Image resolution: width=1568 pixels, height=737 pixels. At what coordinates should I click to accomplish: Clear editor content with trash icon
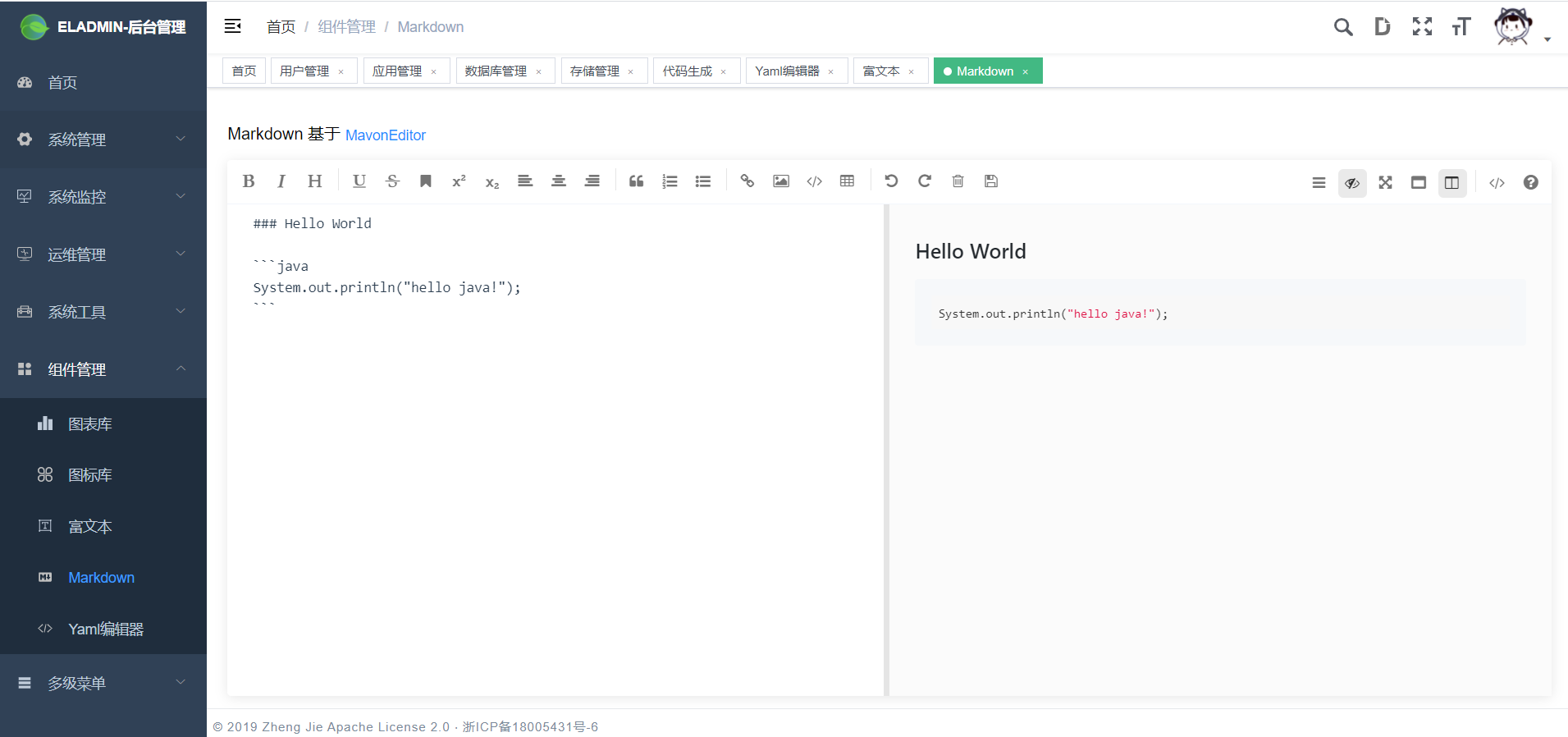click(958, 181)
